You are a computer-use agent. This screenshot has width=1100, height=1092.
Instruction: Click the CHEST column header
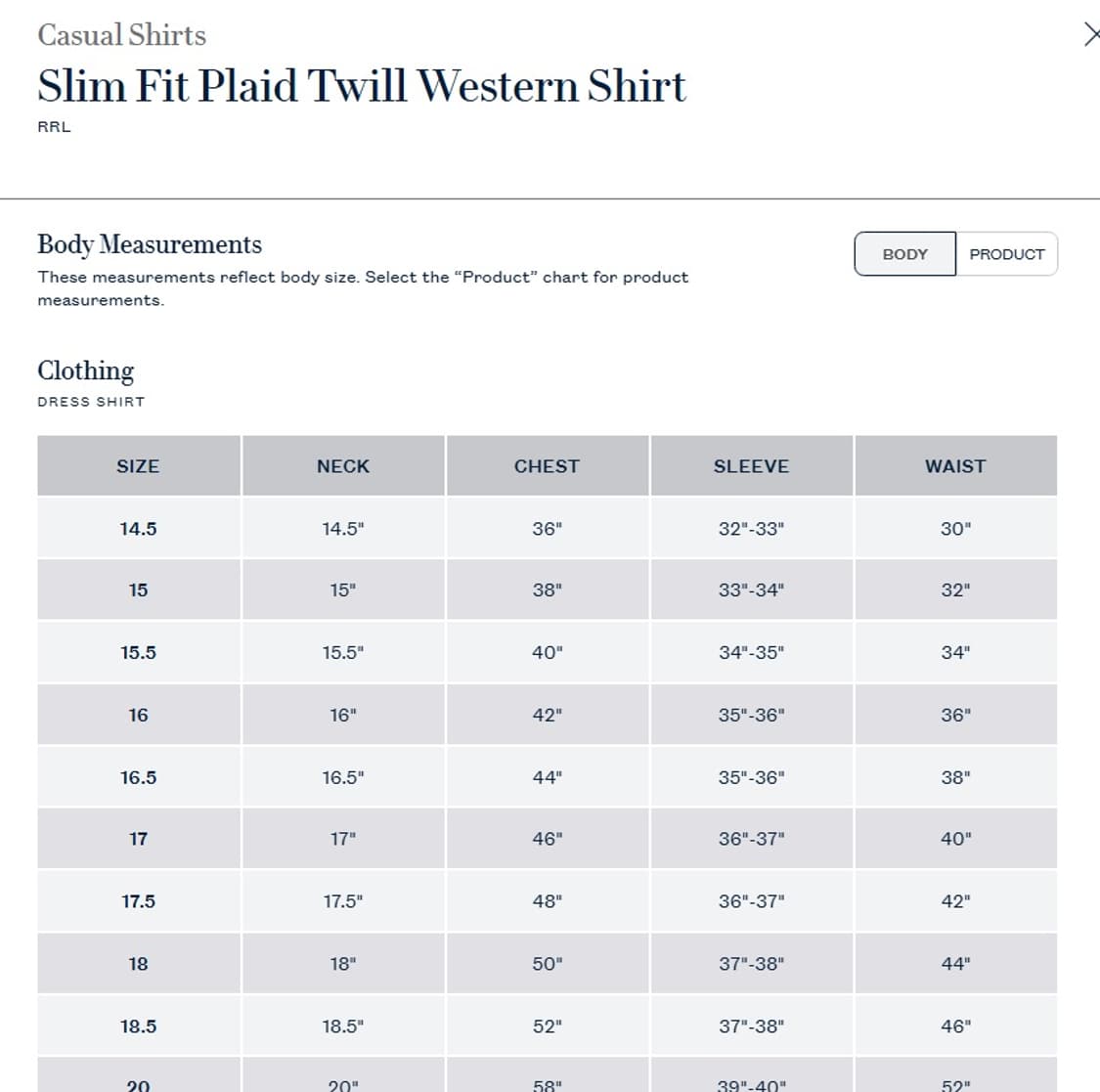coord(547,466)
